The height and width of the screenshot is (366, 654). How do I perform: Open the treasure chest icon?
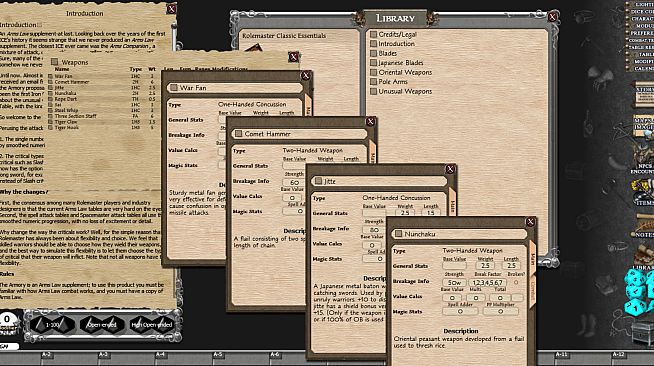[x=642, y=333]
